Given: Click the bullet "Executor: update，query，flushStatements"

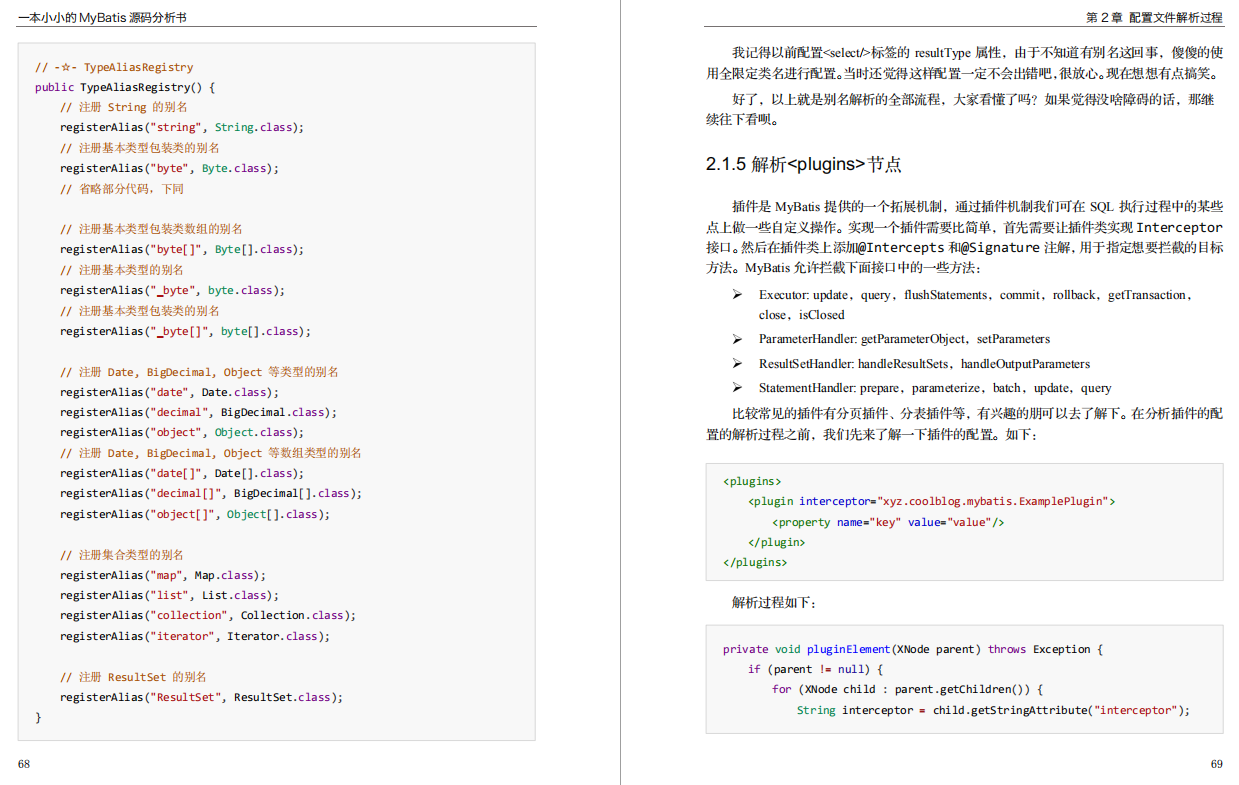Looking at the screenshot, I should (x=975, y=305).
